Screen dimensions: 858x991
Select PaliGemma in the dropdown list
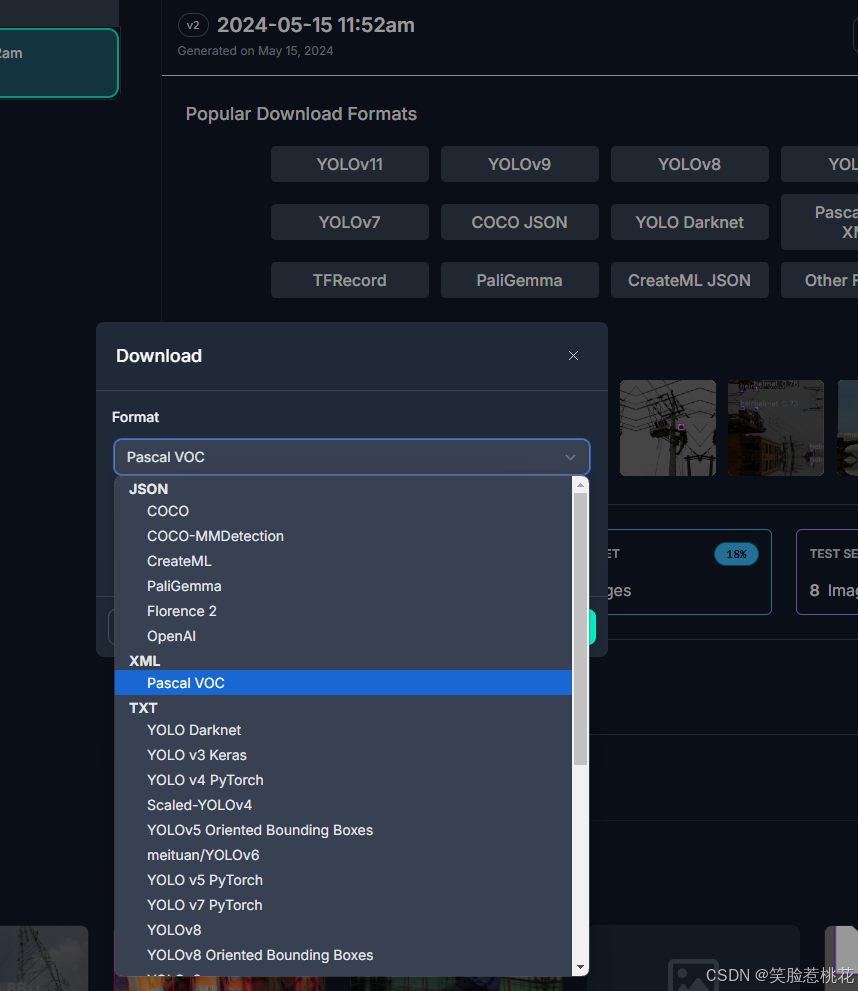pos(343,586)
